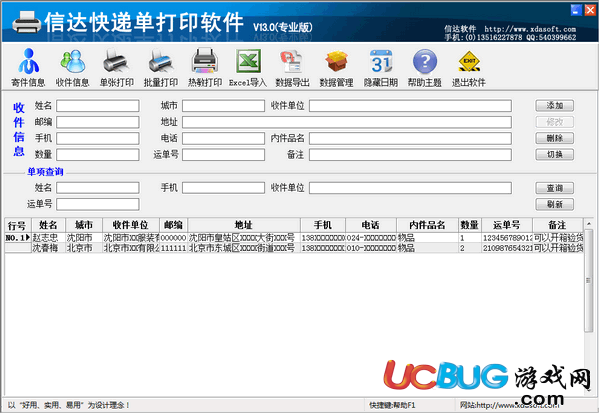Click the 收件单位 table column header
Image resolution: width=600 pixels, height=414 pixels.
tap(130, 225)
